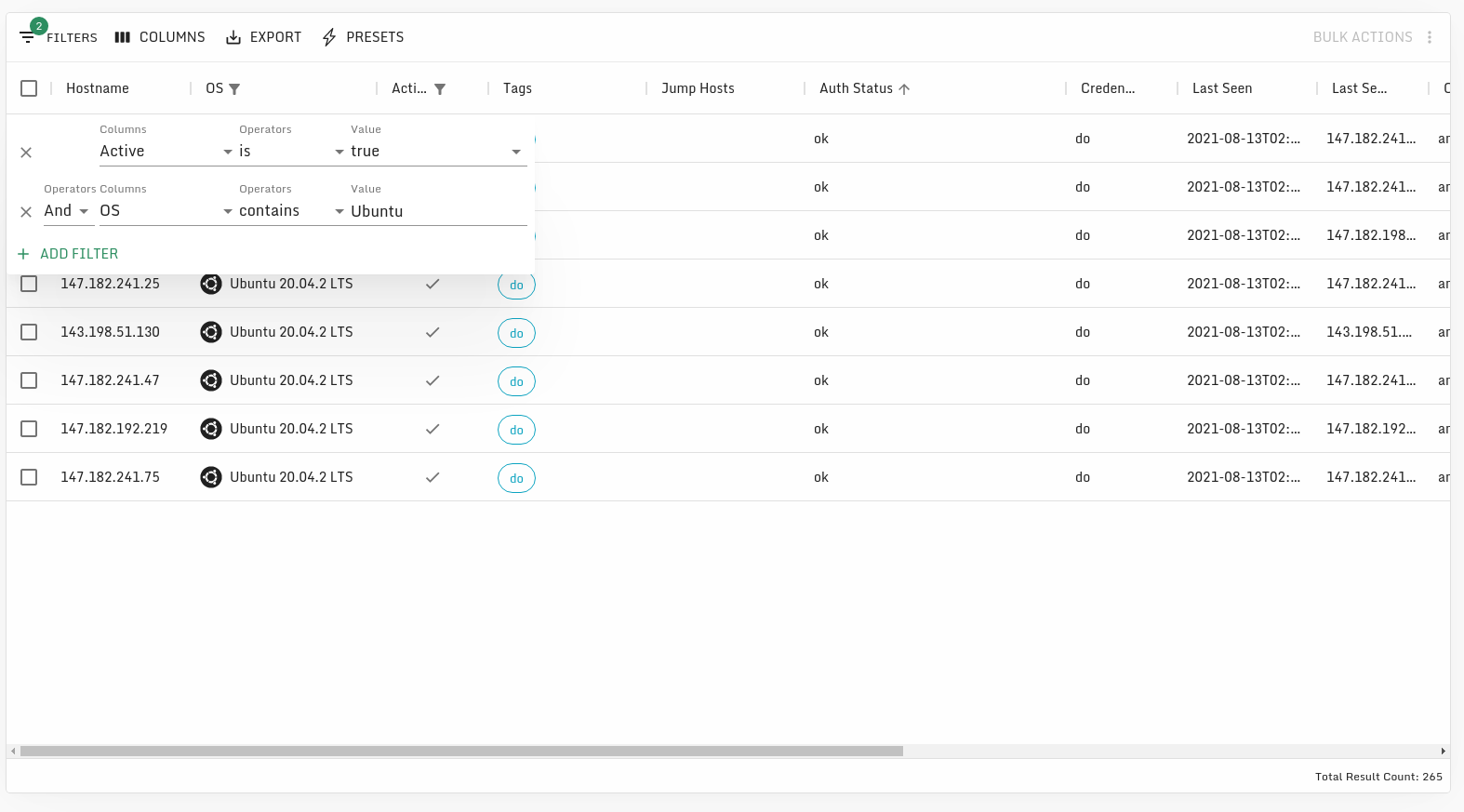1464x812 pixels.
Task: Click the Export download icon
Action: tap(233, 37)
